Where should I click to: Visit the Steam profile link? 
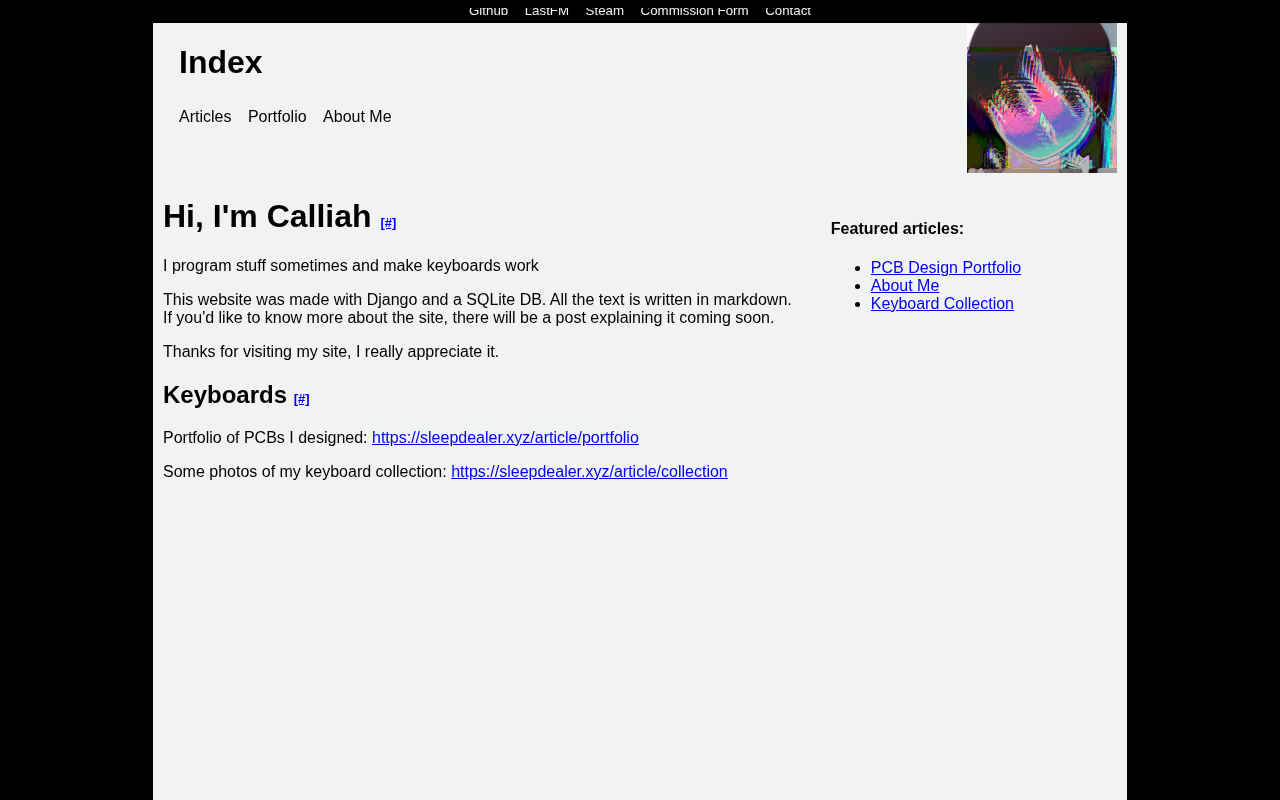click(x=605, y=10)
